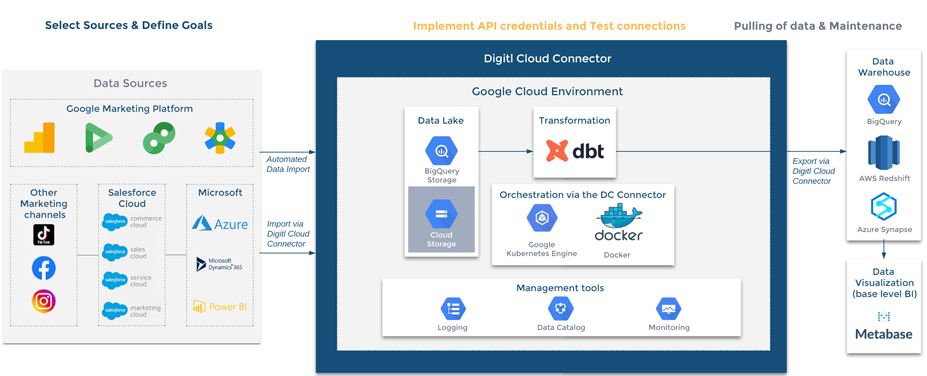Click the Power BI logo
Viewport: 927px width, 376px height.
click(x=219, y=306)
